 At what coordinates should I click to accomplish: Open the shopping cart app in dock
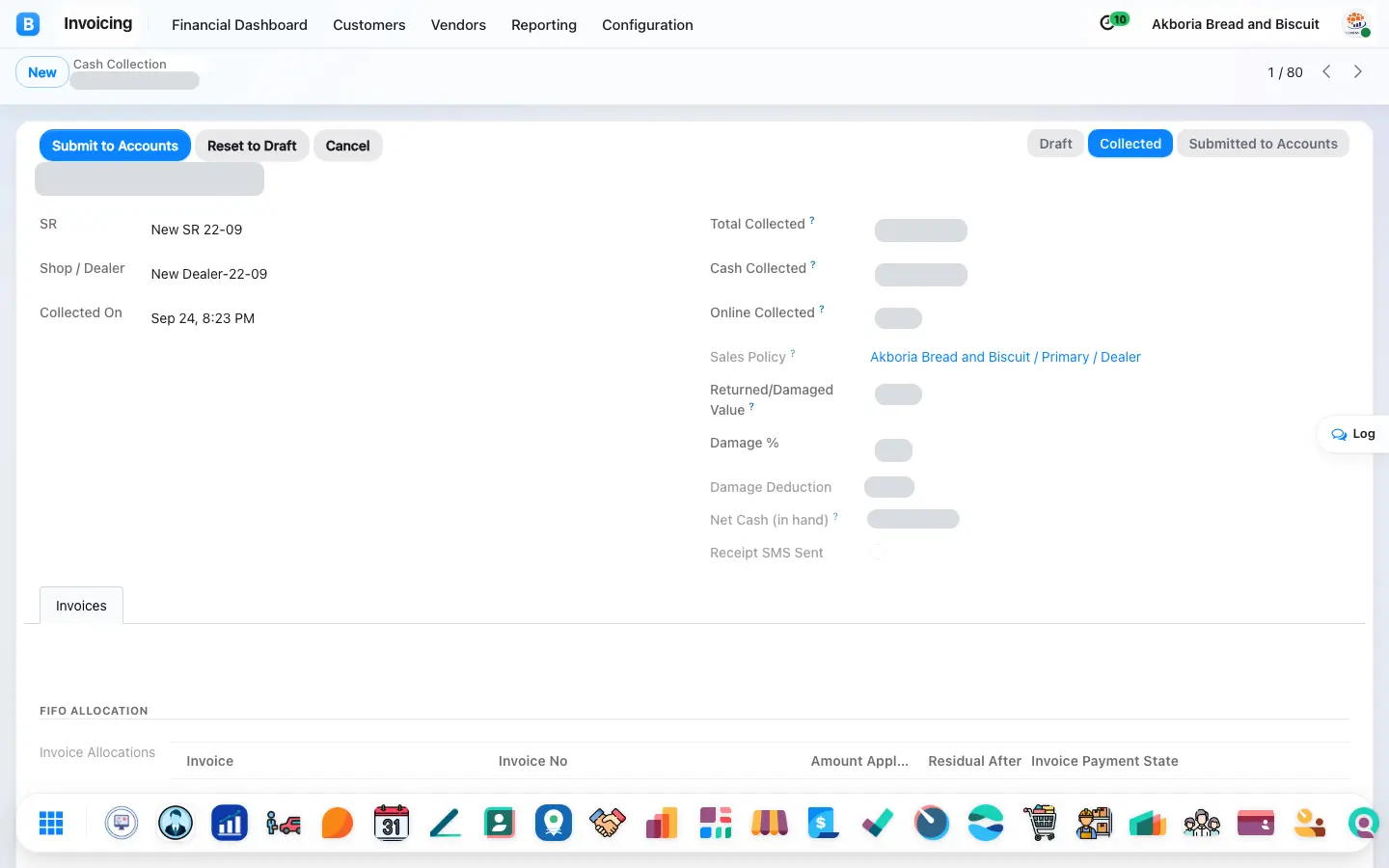coord(1040,823)
